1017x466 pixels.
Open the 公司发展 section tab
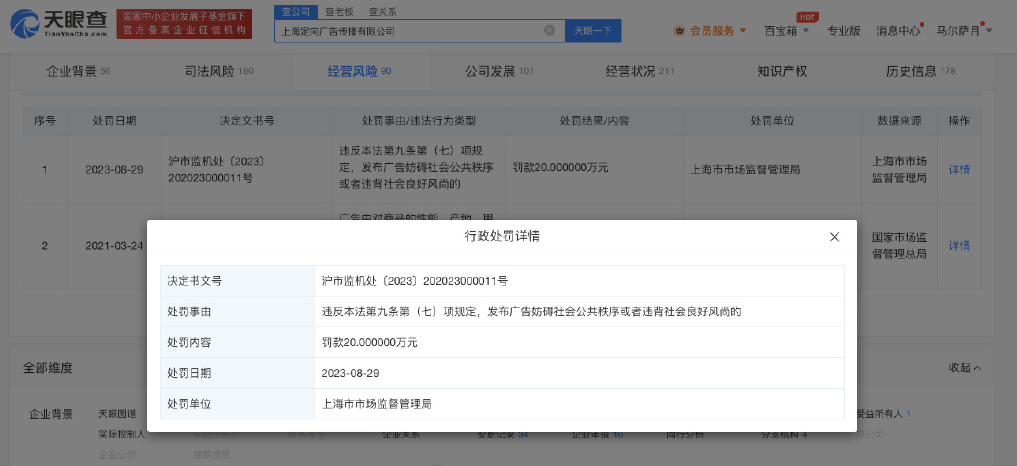click(499, 71)
